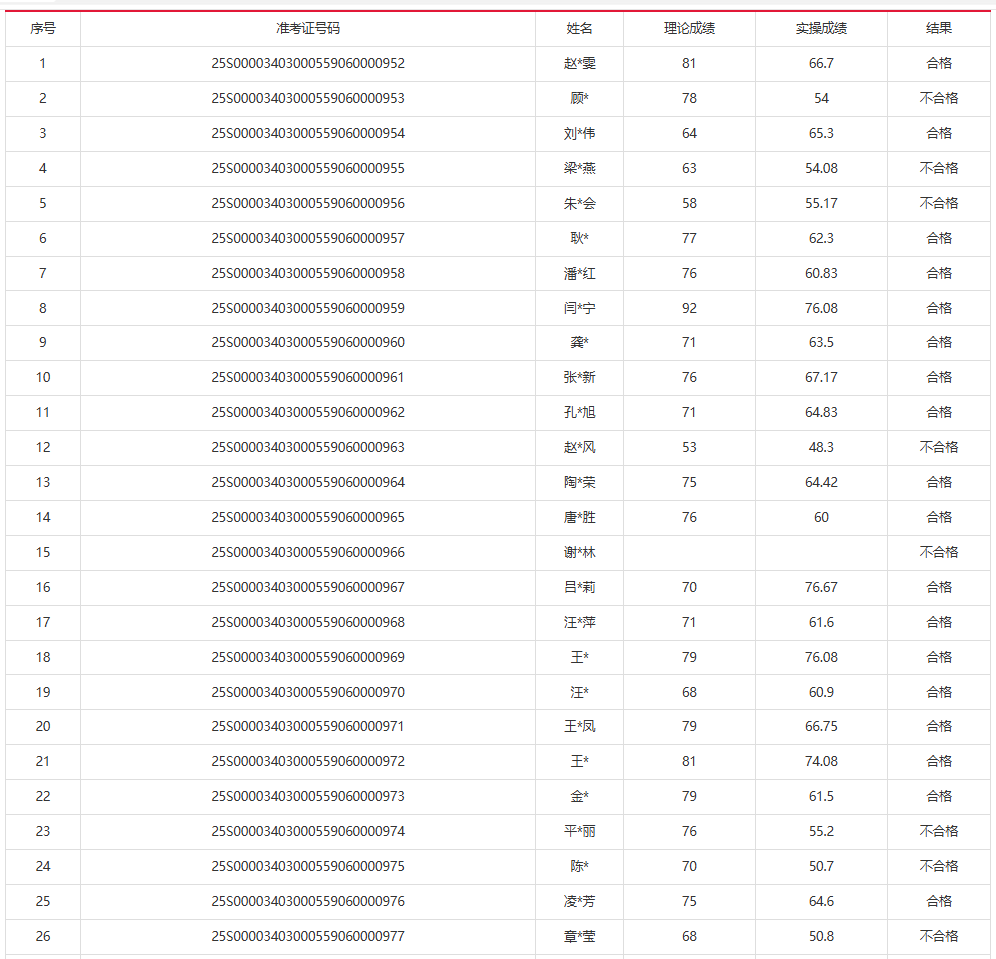Screen dimensions: 996x959
Task: Click the 实操成绩 column header
Action: pos(821,29)
